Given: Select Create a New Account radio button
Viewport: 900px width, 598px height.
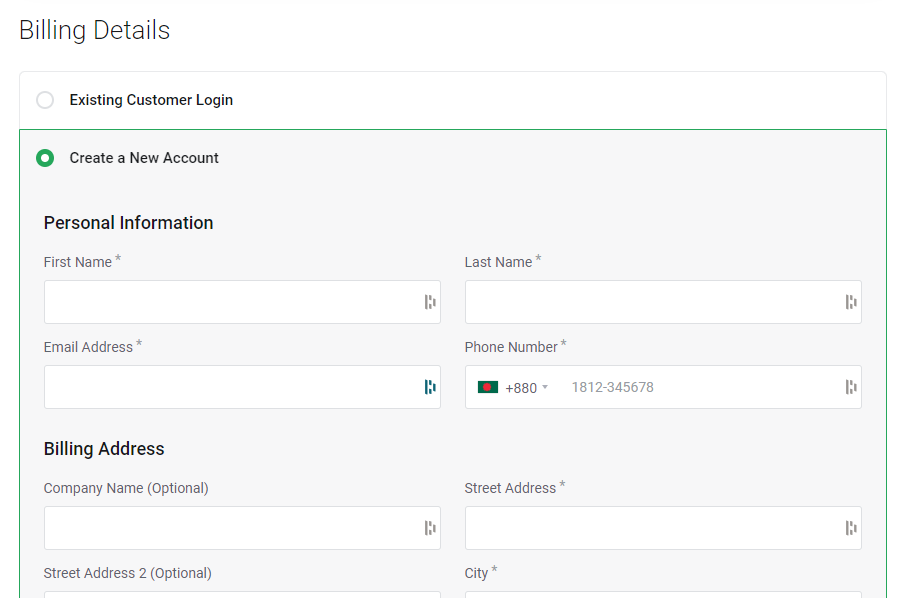Looking at the screenshot, I should point(45,158).
